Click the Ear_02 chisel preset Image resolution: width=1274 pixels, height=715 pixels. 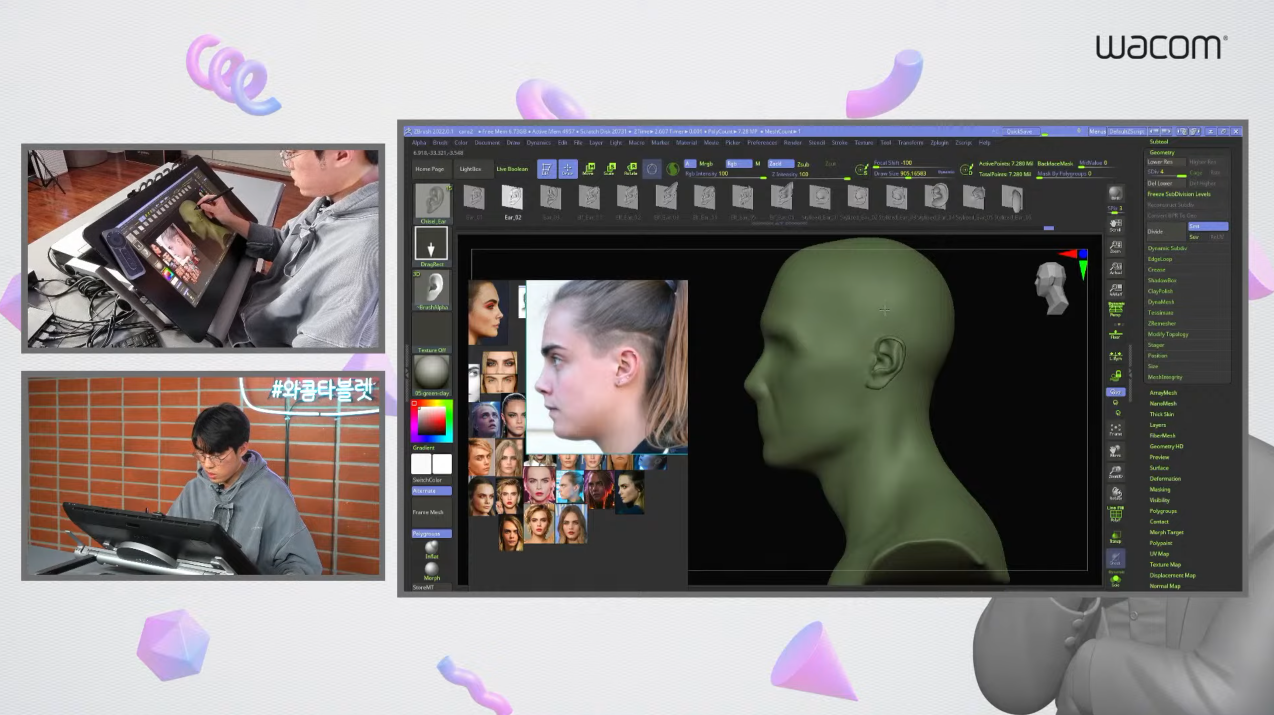(512, 200)
